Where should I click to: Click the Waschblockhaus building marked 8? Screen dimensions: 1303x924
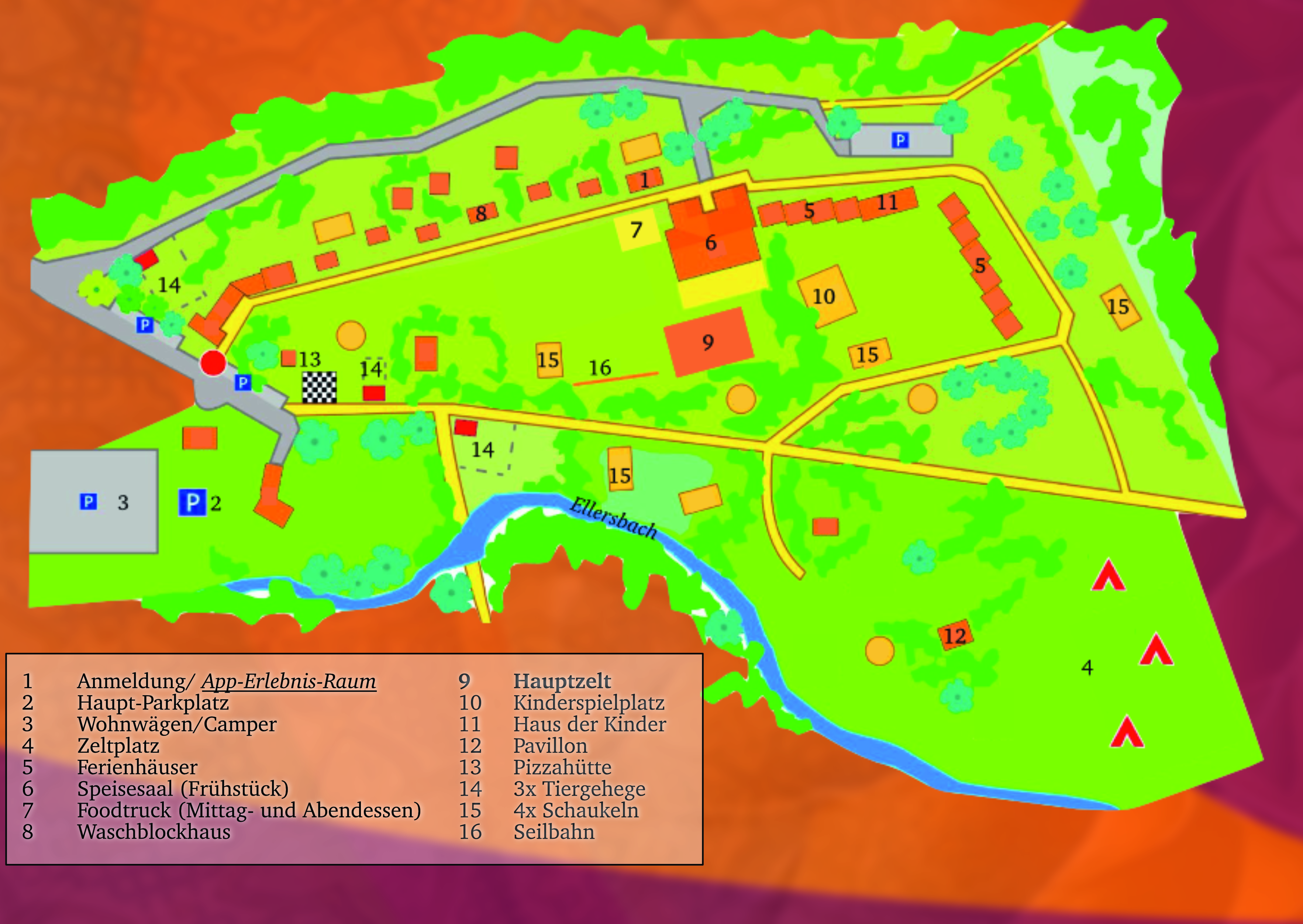pos(482,213)
